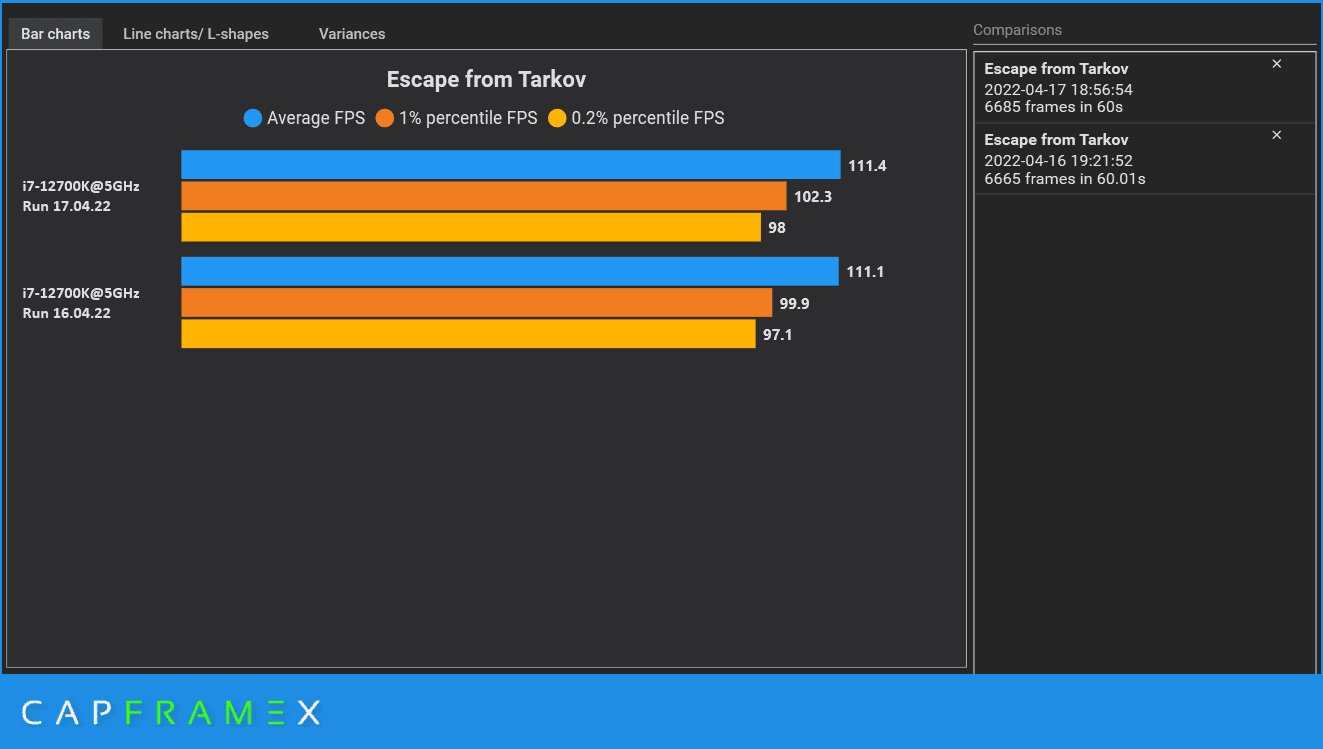Viewport: 1323px width, 749px height.
Task: Click the 0.2% percentile FPS legend label
Action: [x=648, y=118]
